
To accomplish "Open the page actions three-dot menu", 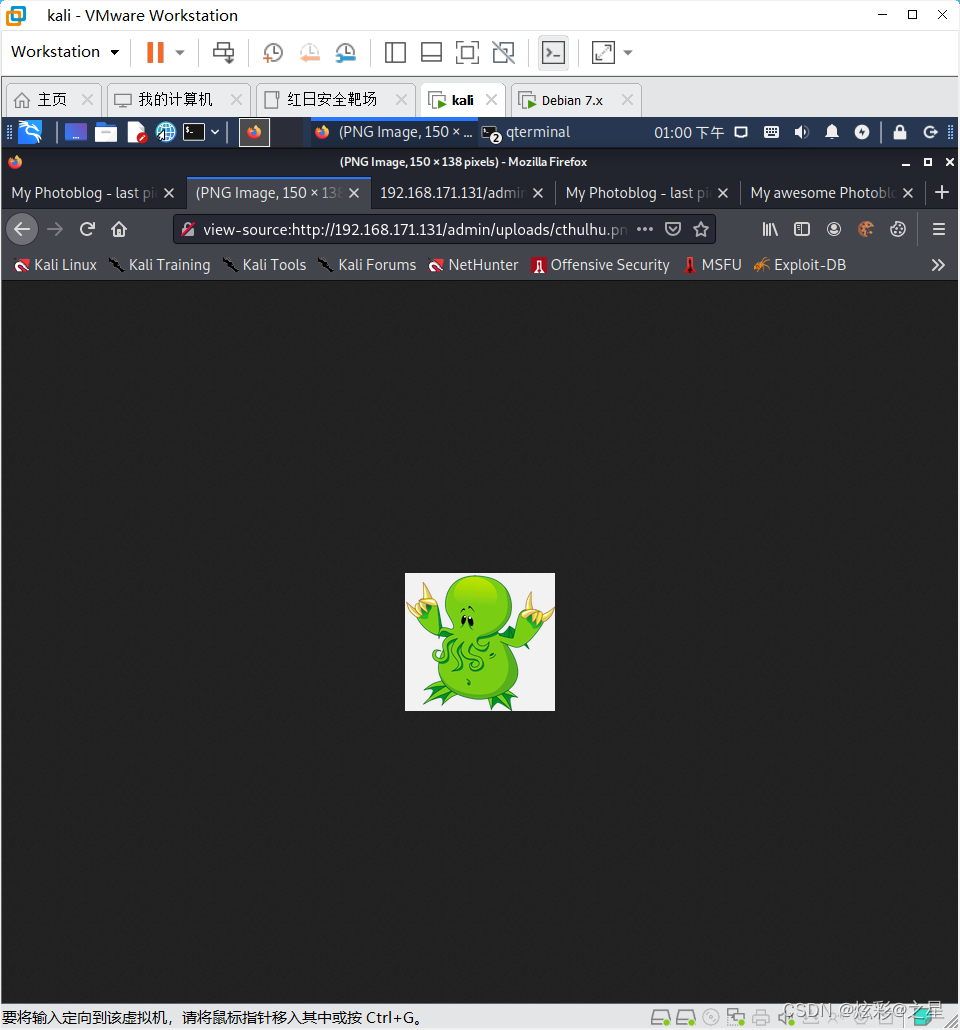I will (x=645, y=229).
